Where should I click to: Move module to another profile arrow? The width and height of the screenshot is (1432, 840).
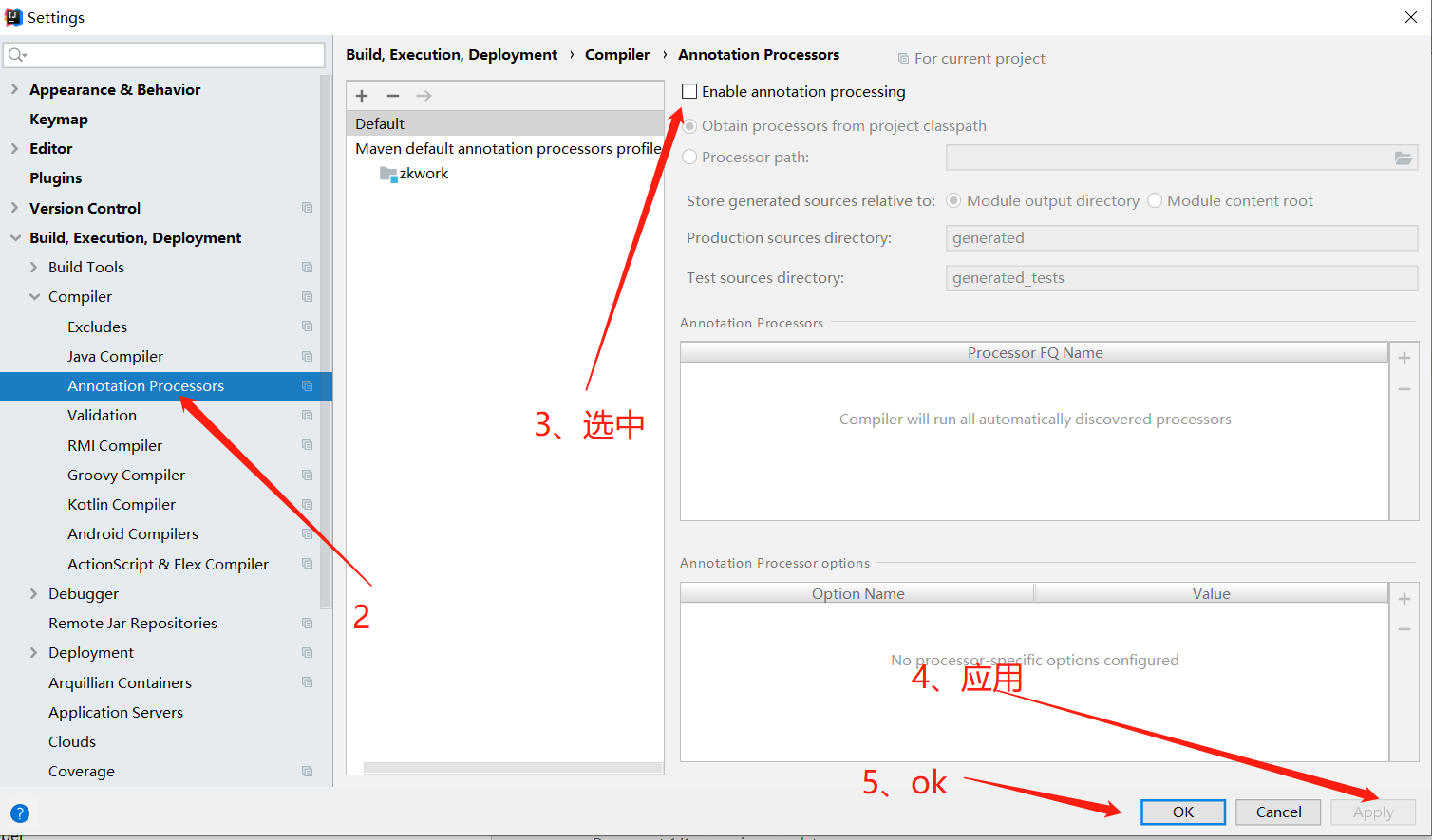(x=424, y=96)
